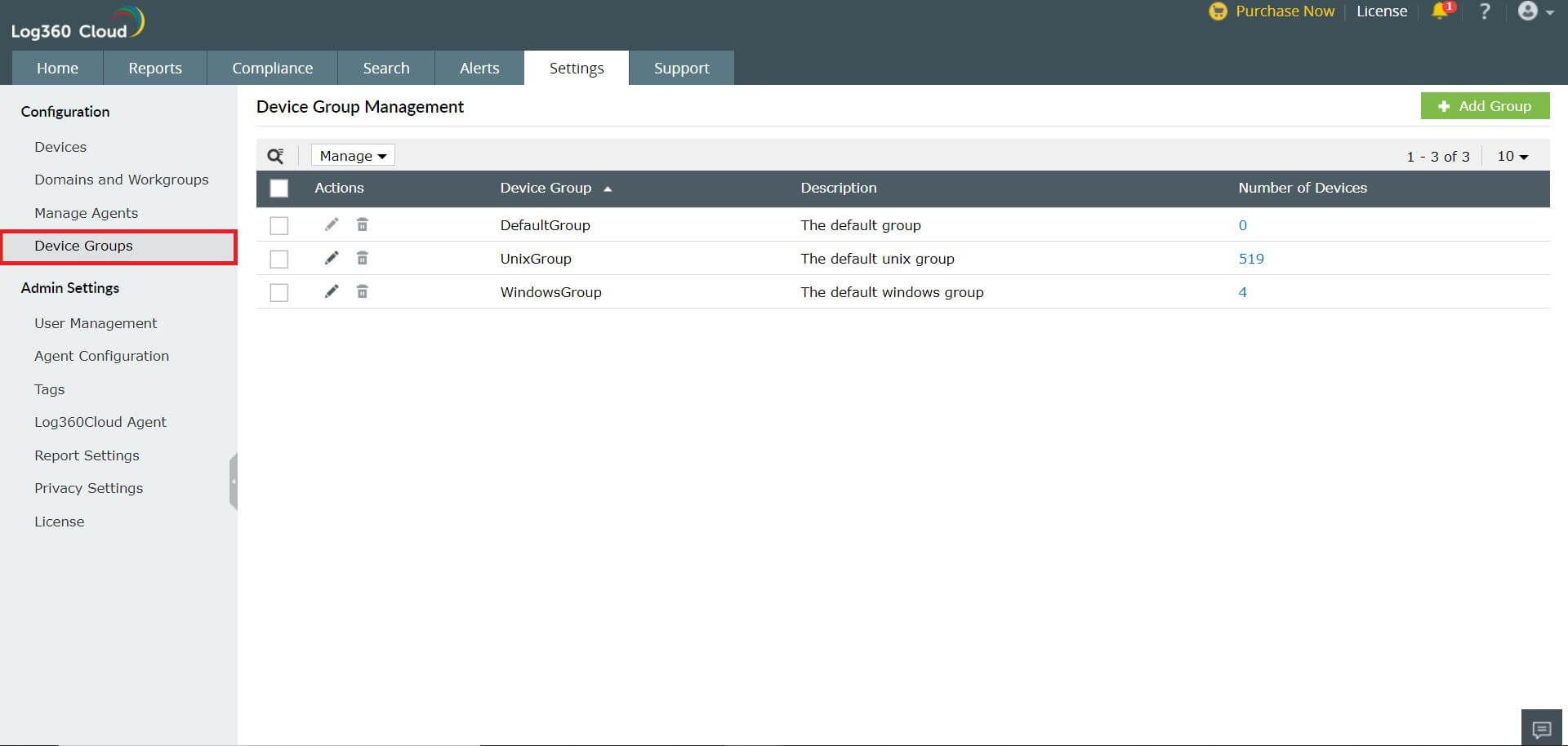The width and height of the screenshot is (1568, 746).
Task: Open help using the question mark icon
Action: pyautogui.click(x=1485, y=11)
